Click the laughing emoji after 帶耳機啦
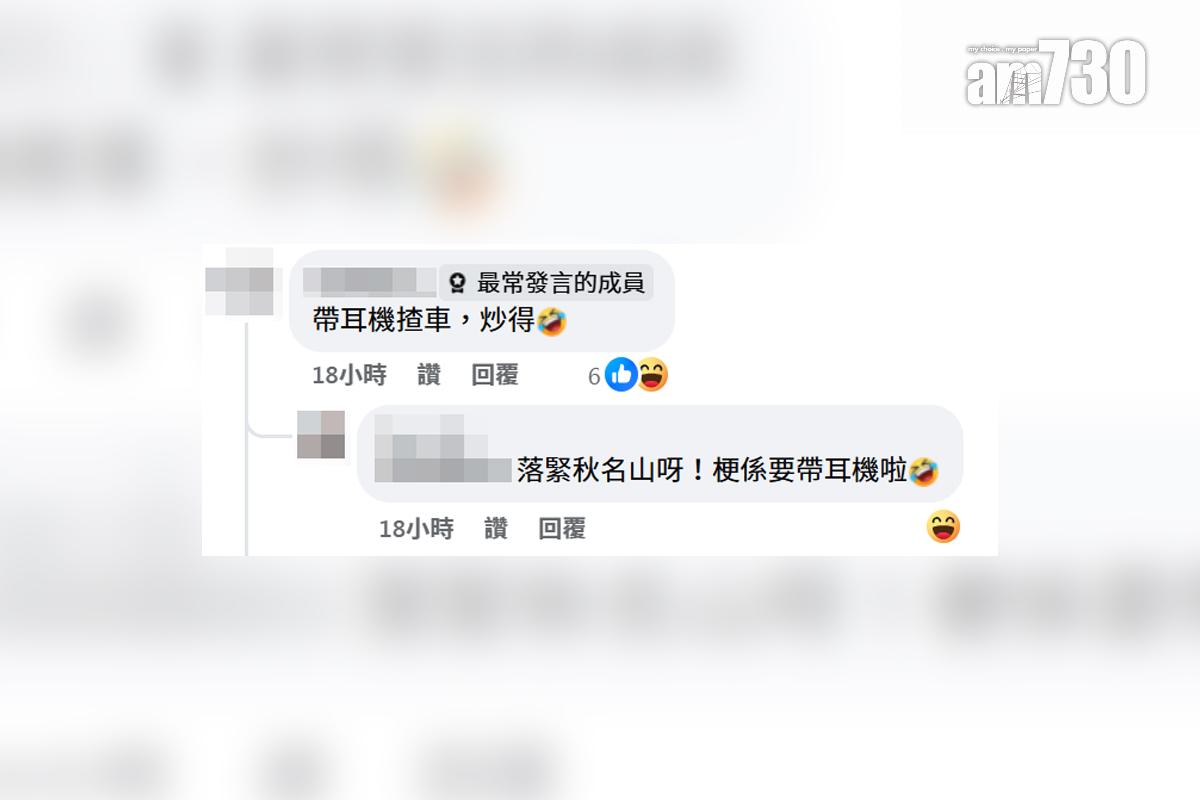The height and width of the screenshot is (800, 1200). 924,471
